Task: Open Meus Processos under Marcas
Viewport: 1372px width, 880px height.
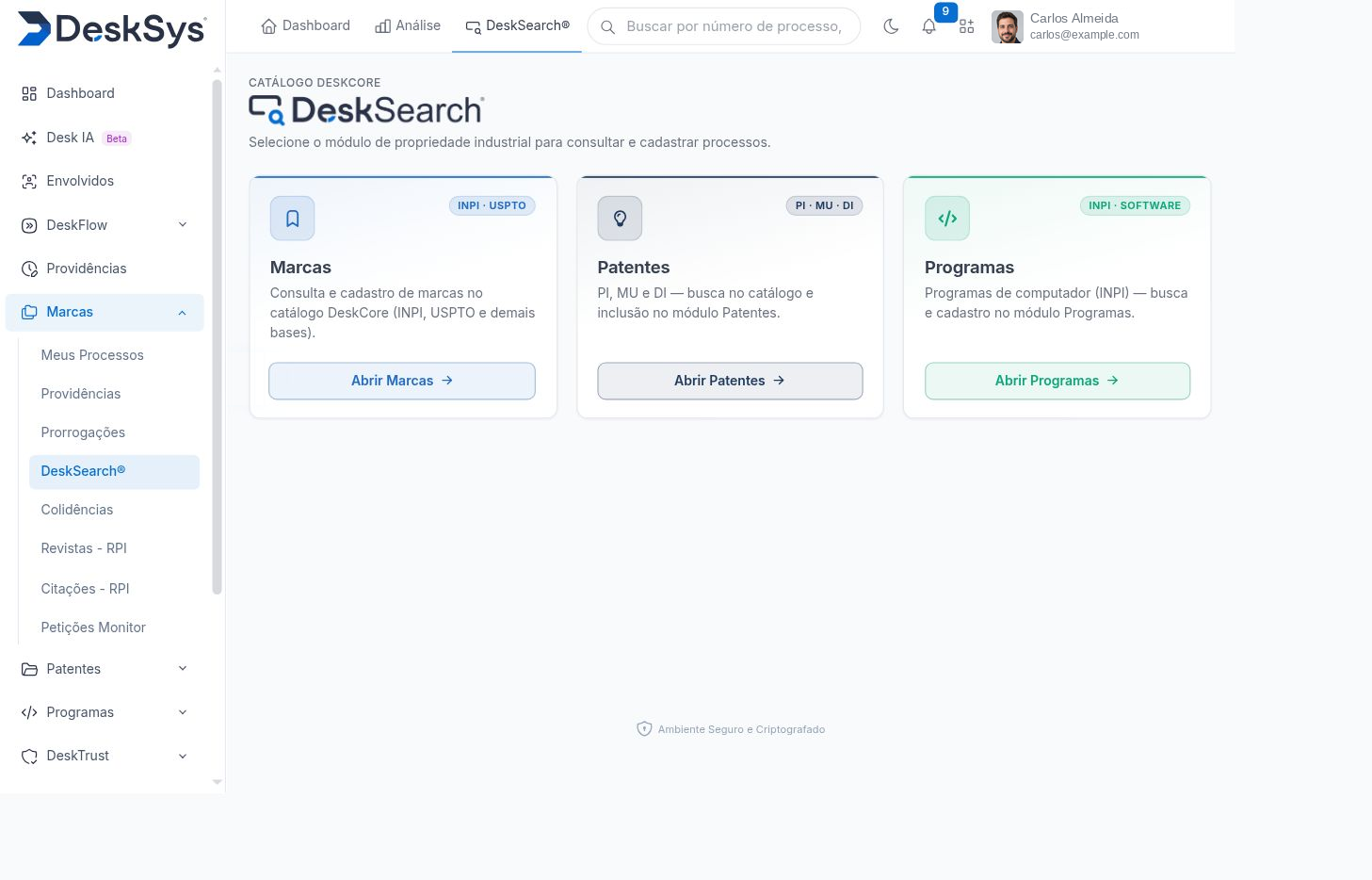Action: pos(114,355)
